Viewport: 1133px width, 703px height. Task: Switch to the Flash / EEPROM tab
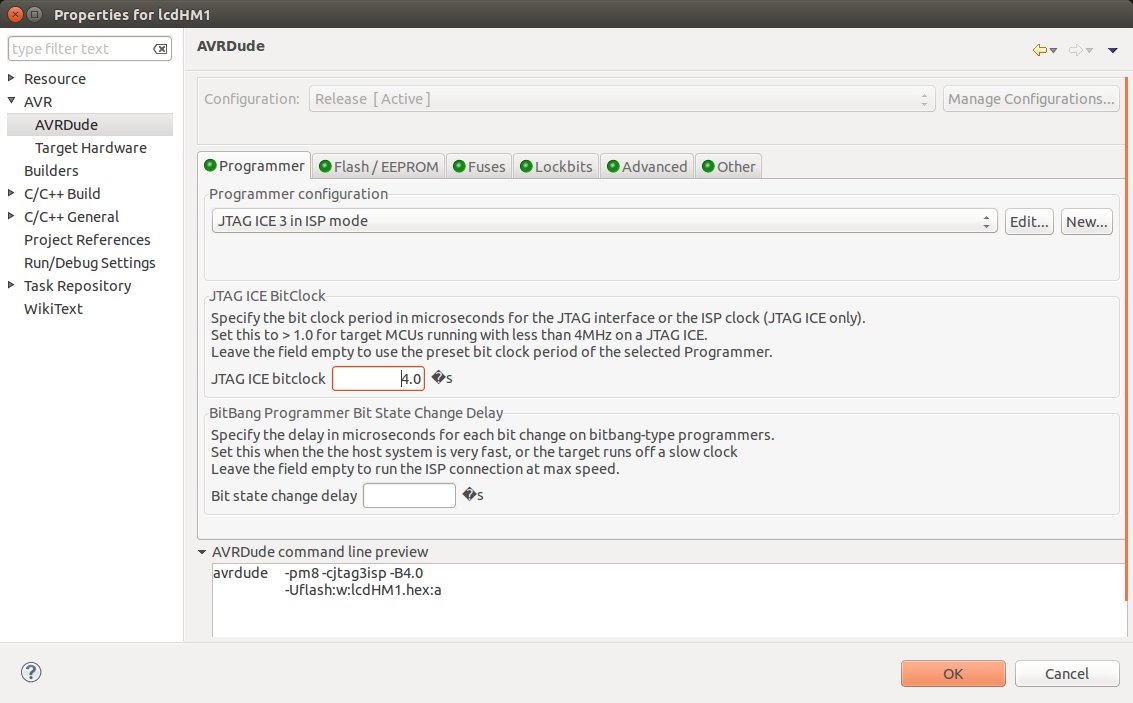tap(379, 167)
